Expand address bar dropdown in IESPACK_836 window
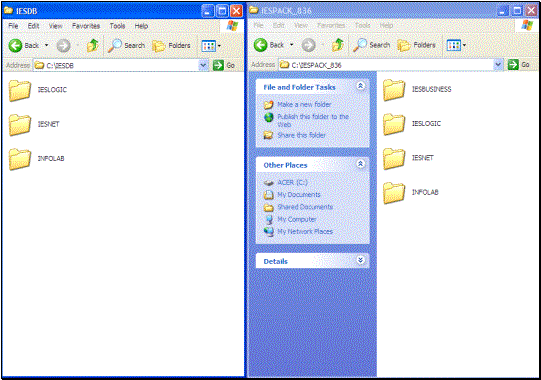 pos(498,65)
